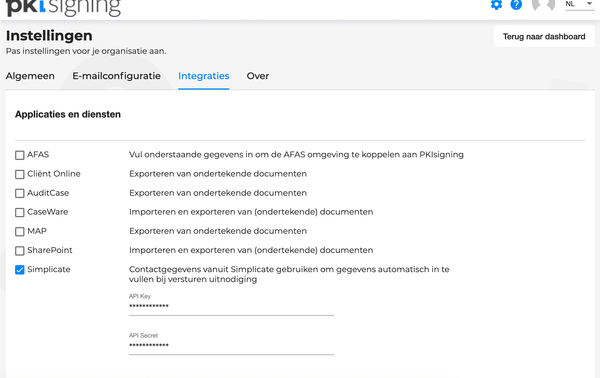The image size is (600, 378).
Task: Open the NL language dropdown
Action: pos(580,5)
